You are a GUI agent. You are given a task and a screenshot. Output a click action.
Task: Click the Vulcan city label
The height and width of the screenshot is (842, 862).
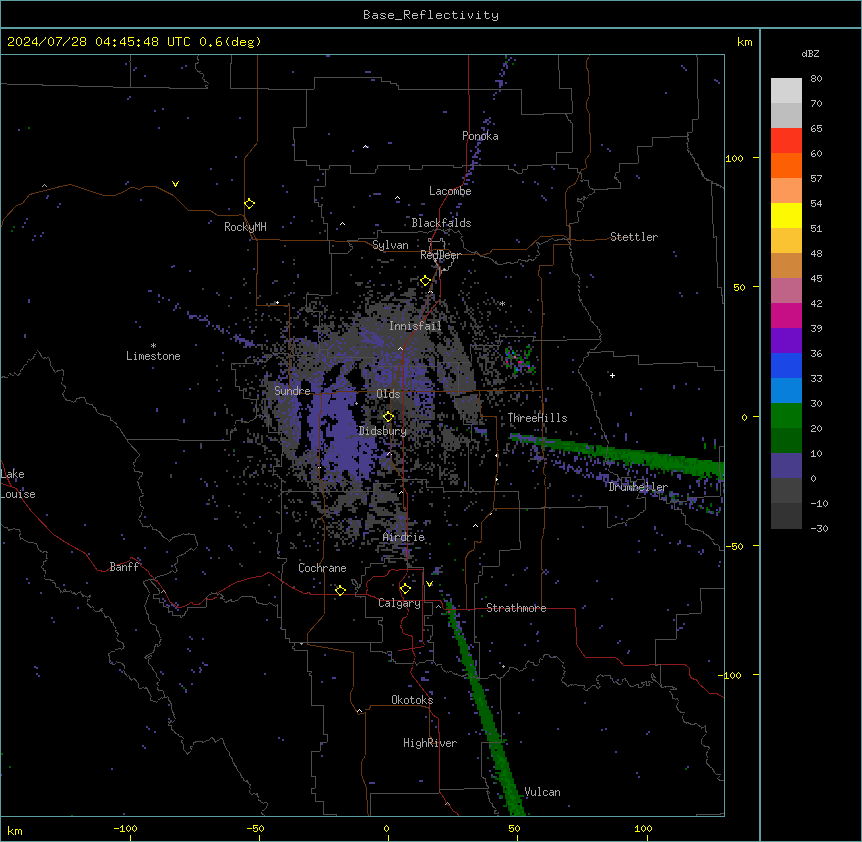pyautogui.click(x=543, y=792)
